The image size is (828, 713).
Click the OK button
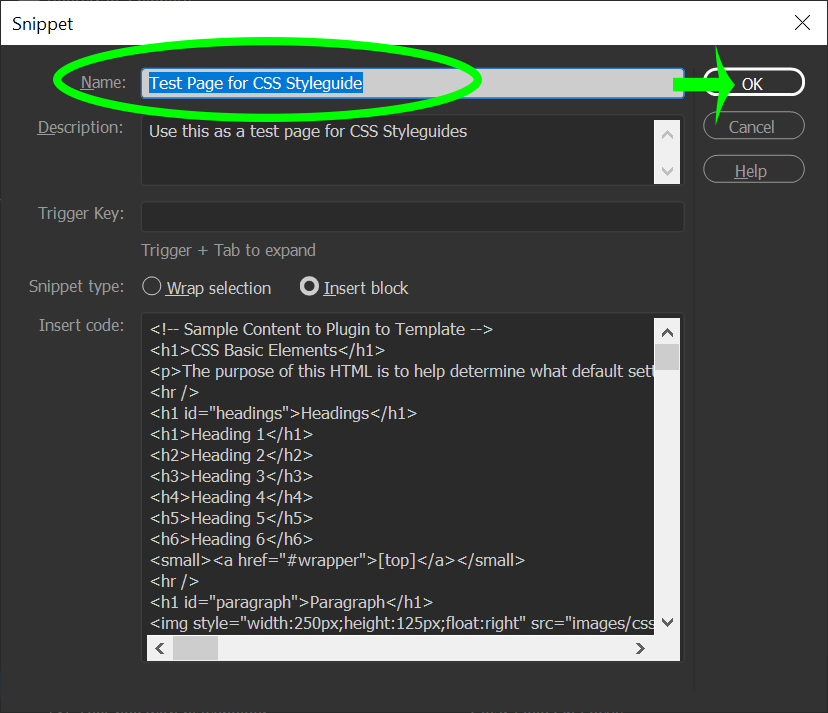click(753, 82)
